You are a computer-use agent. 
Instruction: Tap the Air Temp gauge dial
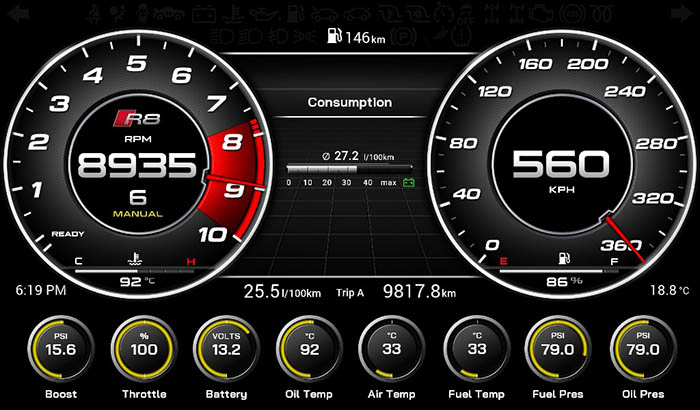click(392, 349)
